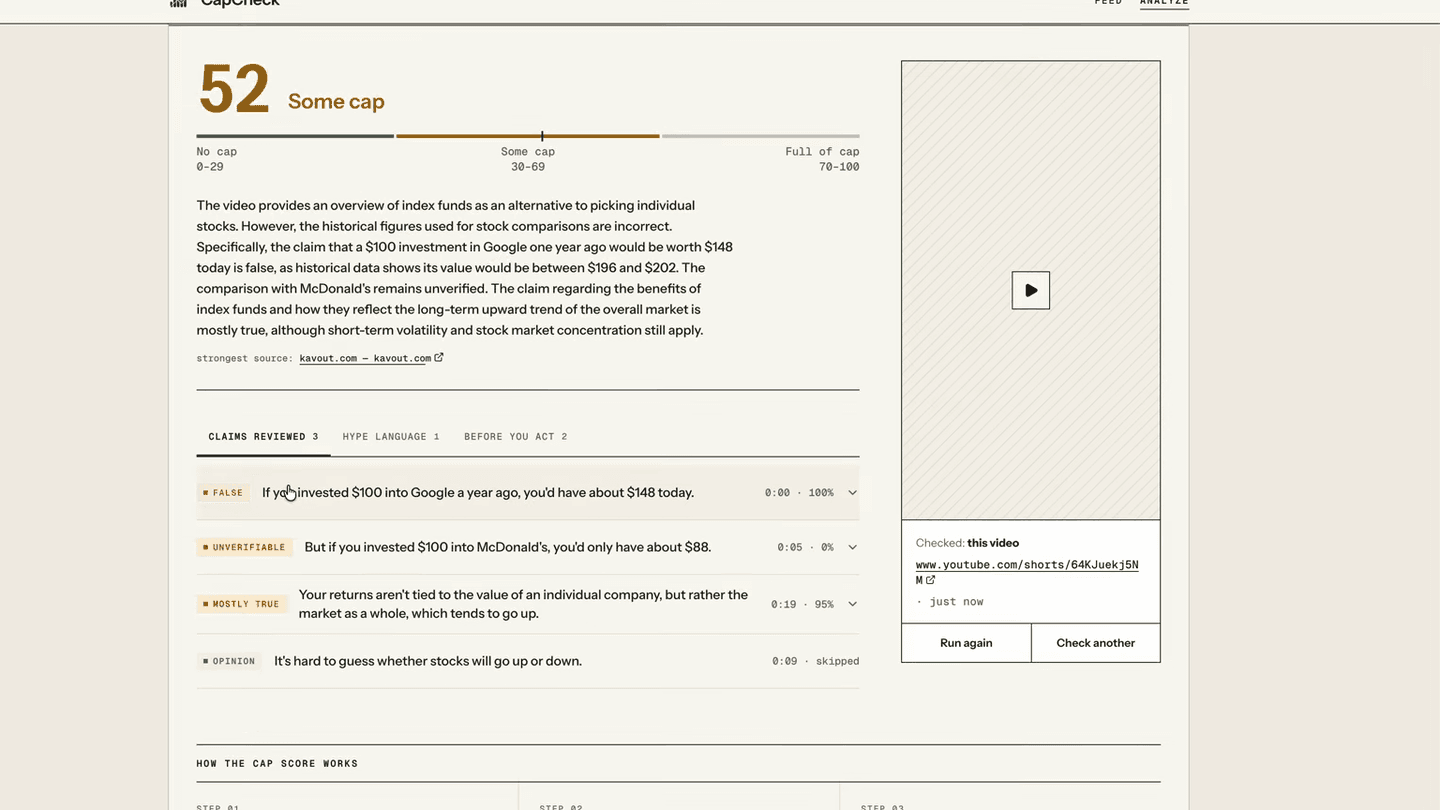Click the market as a whole claim text

coord(523,604)
